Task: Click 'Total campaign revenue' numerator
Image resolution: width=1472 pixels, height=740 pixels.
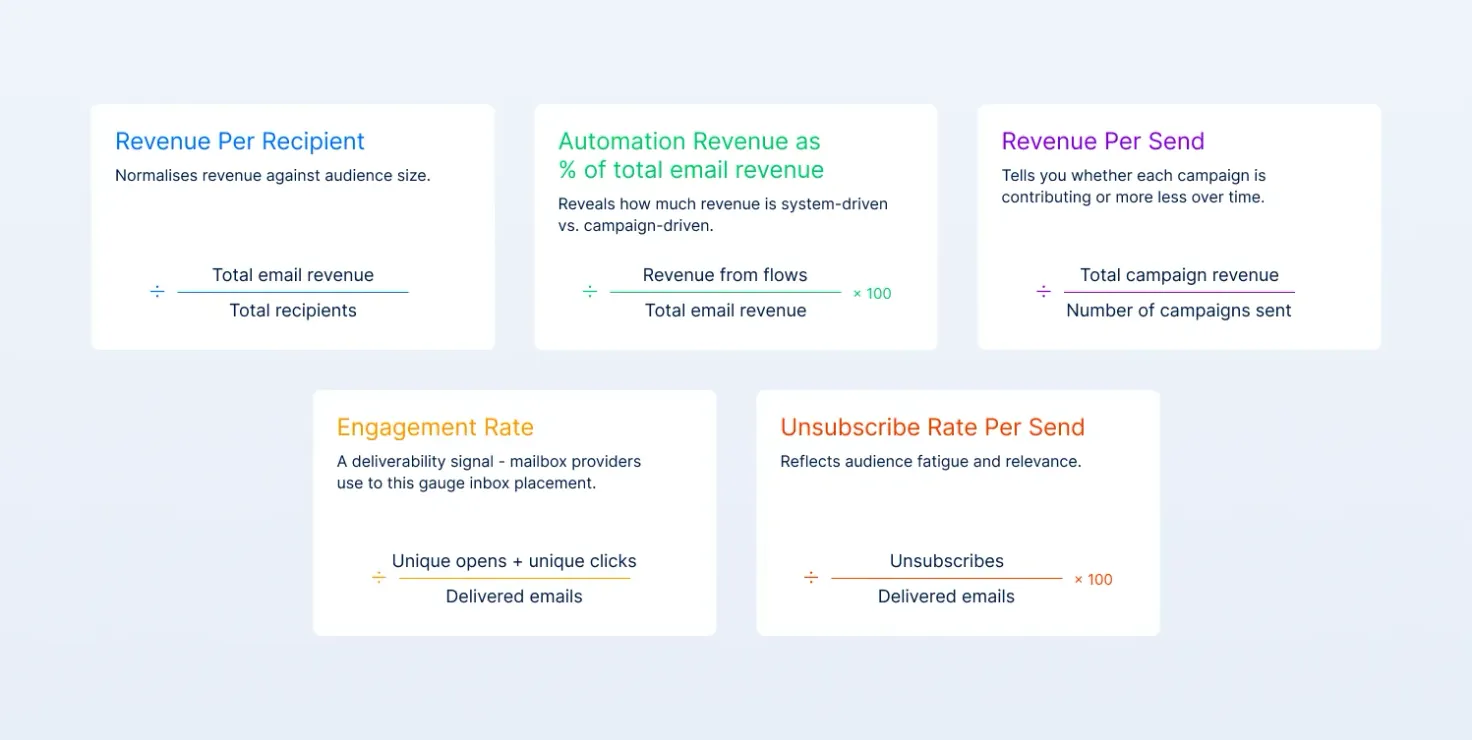Action: click(1179, 275)
